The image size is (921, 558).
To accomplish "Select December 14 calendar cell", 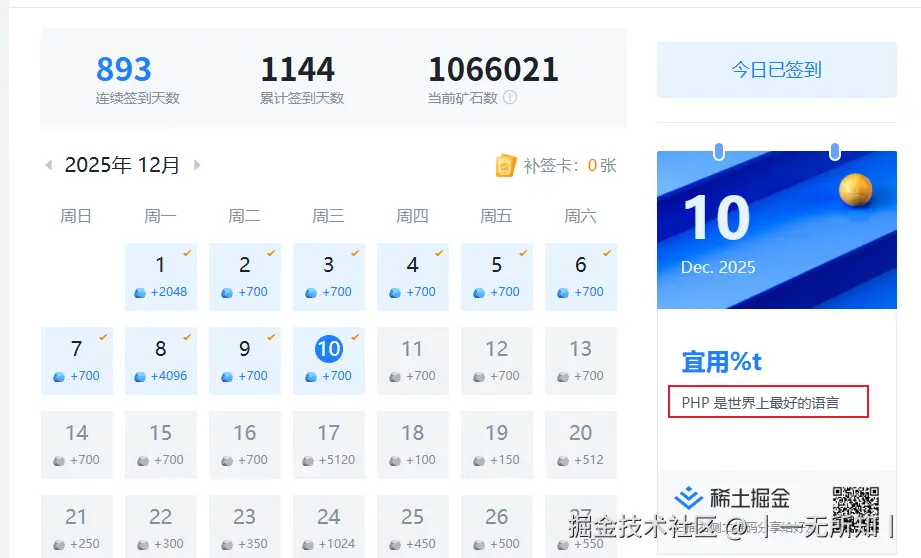I will 77,445.
